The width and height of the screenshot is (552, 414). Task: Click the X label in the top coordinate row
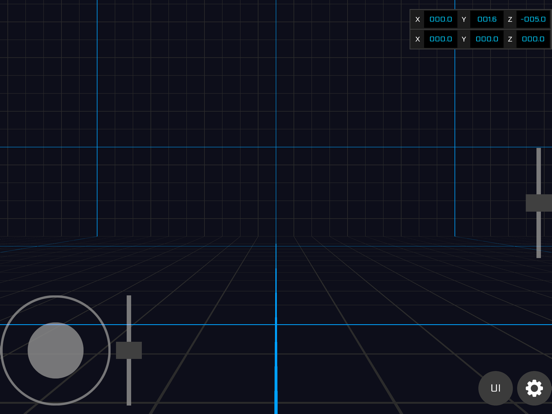(418, 19)
